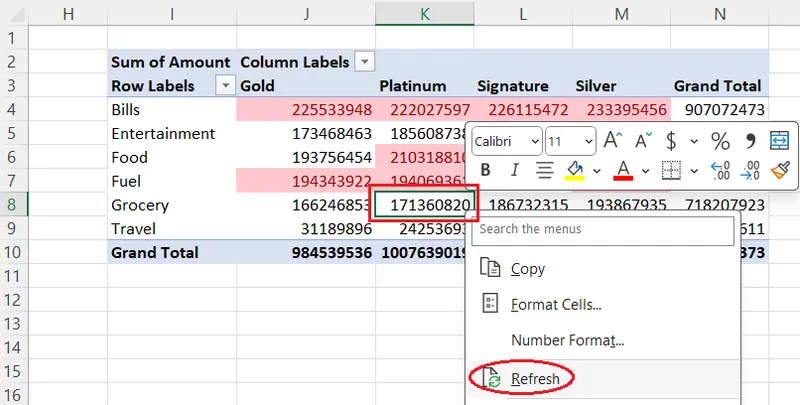Select the Format Painter brush
The width and height of the screenshot is (800, 405).
click(780, 171)
